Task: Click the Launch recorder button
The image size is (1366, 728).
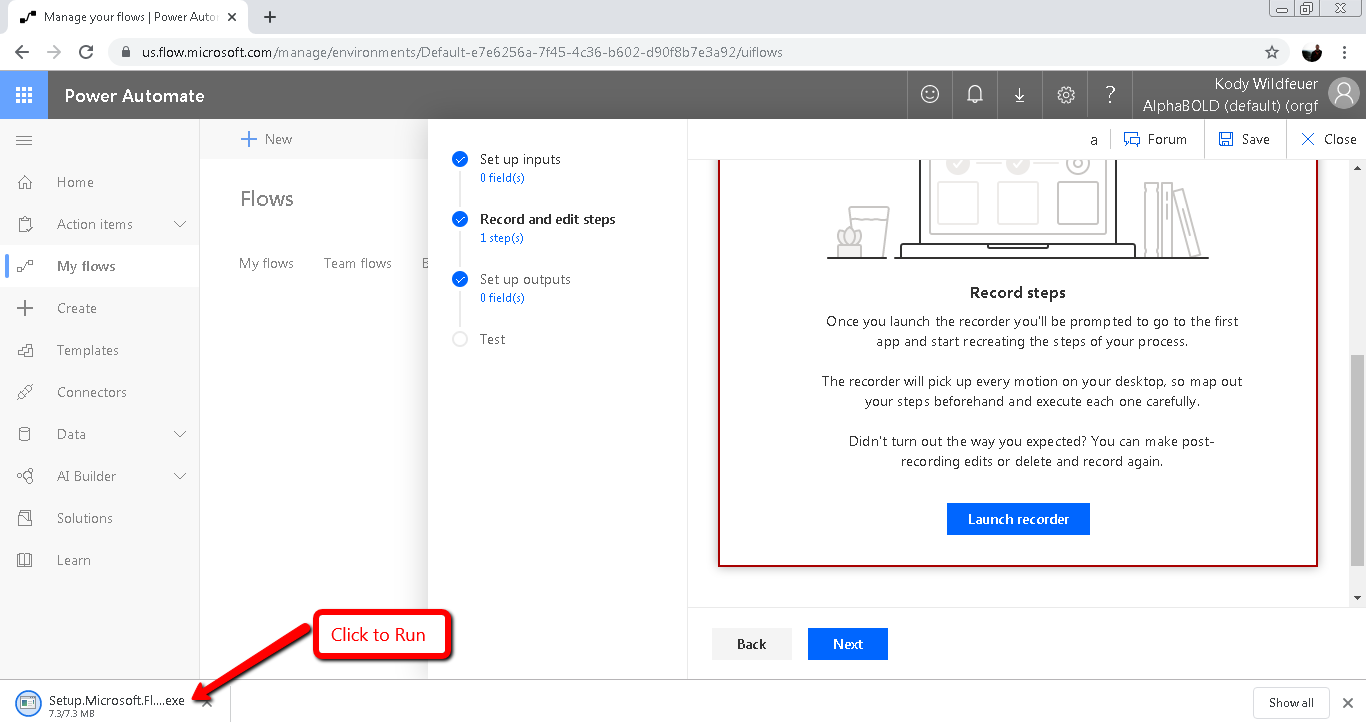Action: tap(1018, 519)
